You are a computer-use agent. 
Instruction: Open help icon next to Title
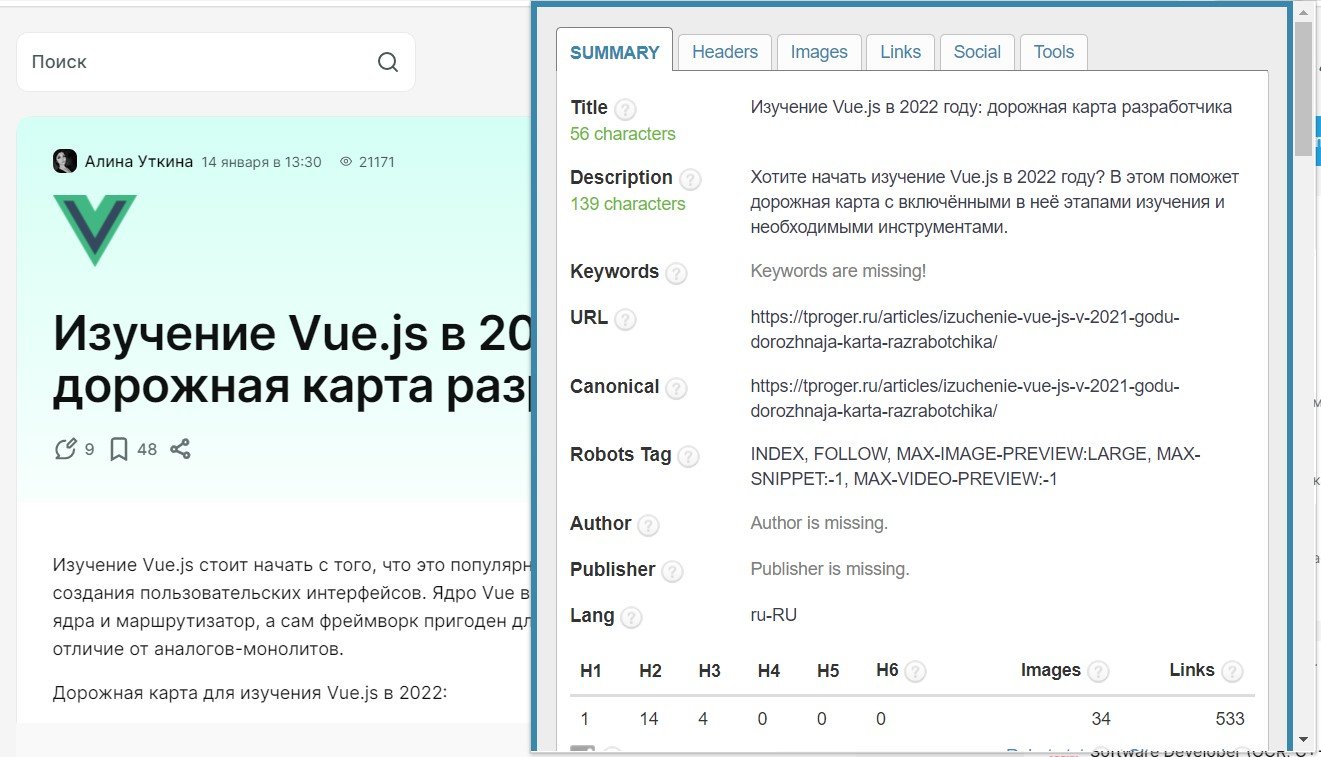625,109
